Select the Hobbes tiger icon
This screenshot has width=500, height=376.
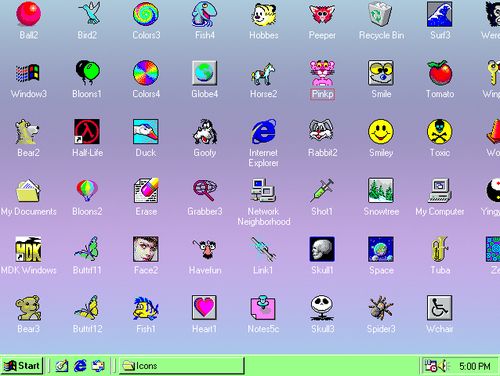coord(263,14)
